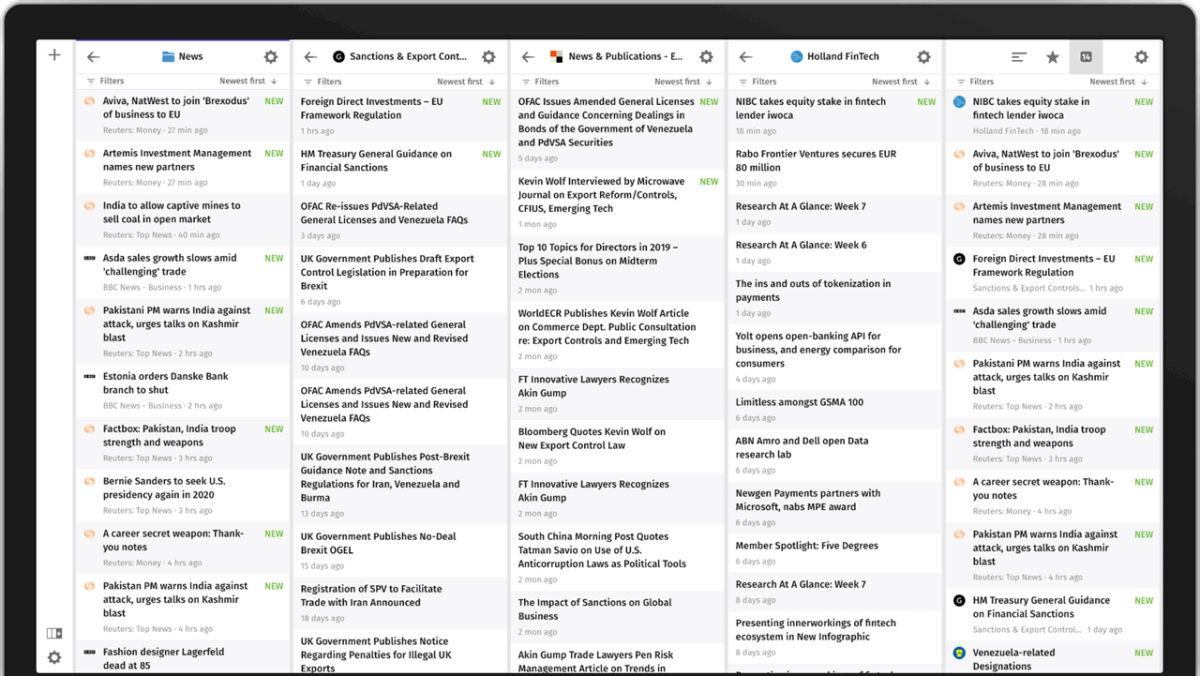The width and height of the screenshot is (1200, 676).
Task: Open the column layout icon in left sidebar
Action: click(54, 633)
